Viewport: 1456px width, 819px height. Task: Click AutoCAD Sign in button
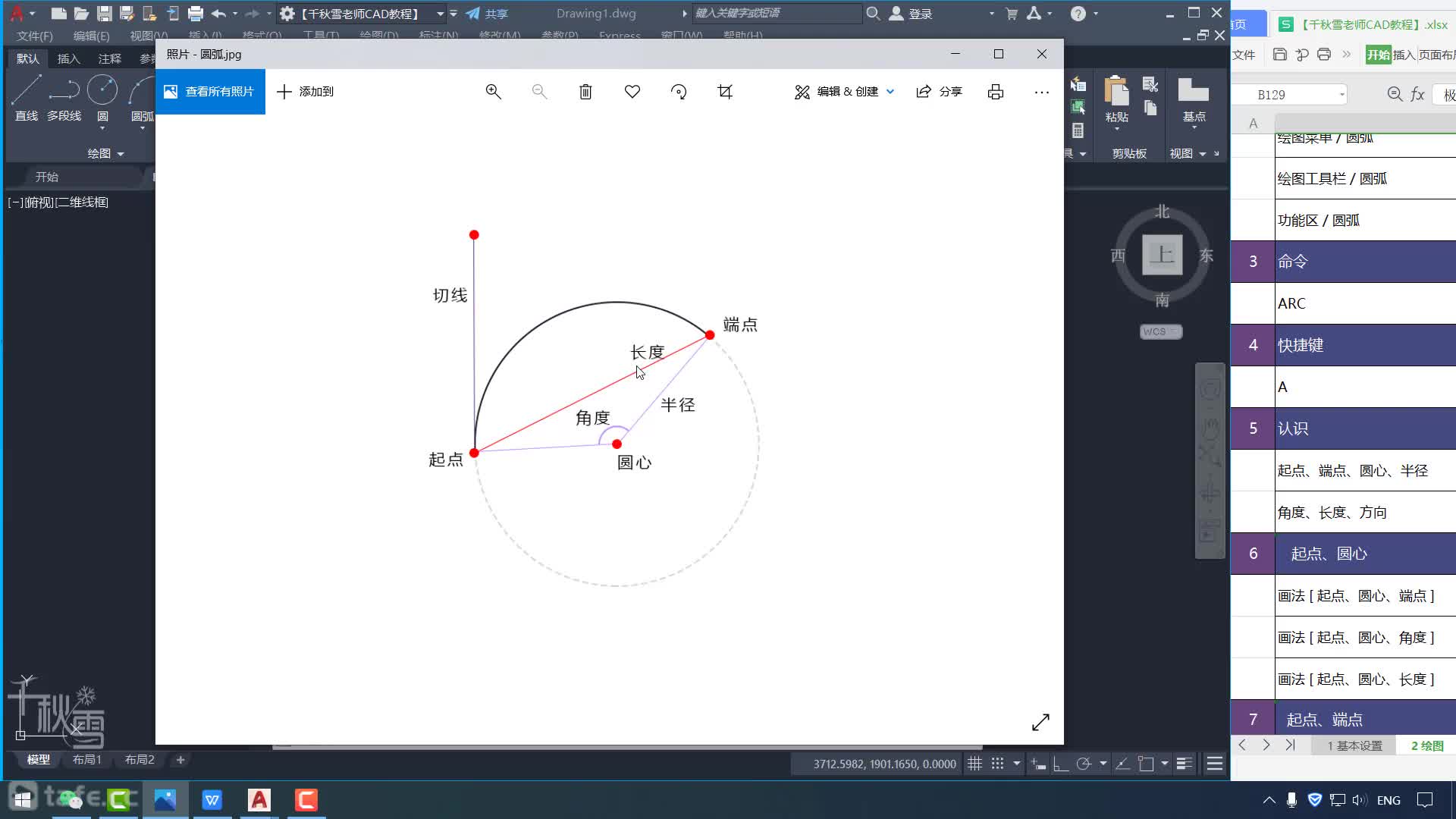pos(910,14)
